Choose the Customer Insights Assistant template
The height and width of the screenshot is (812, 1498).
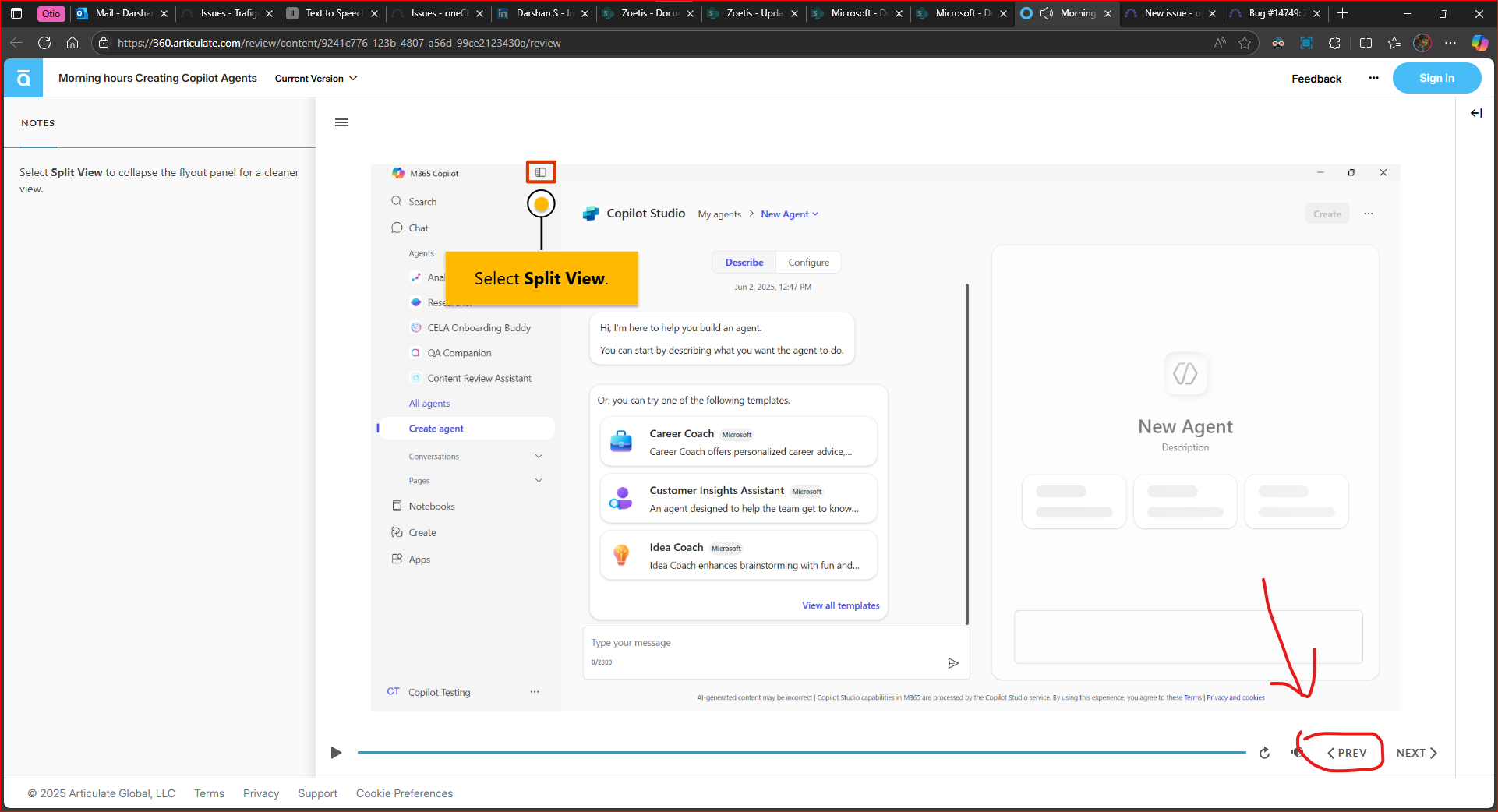coord(739,499)
